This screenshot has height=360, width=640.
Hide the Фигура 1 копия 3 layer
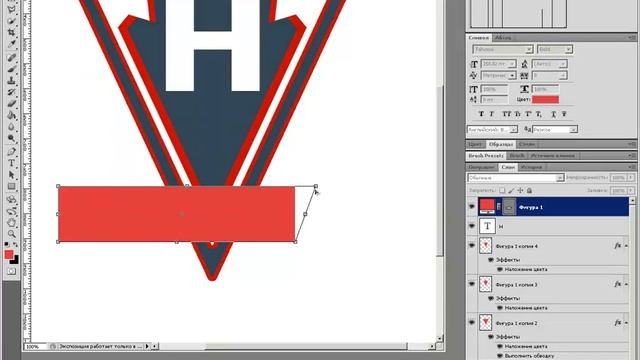[472, 284]
